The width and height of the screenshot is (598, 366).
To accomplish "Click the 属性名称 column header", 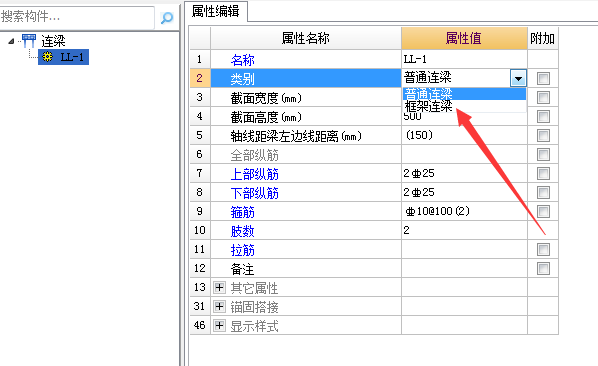I will click(305, 38).
